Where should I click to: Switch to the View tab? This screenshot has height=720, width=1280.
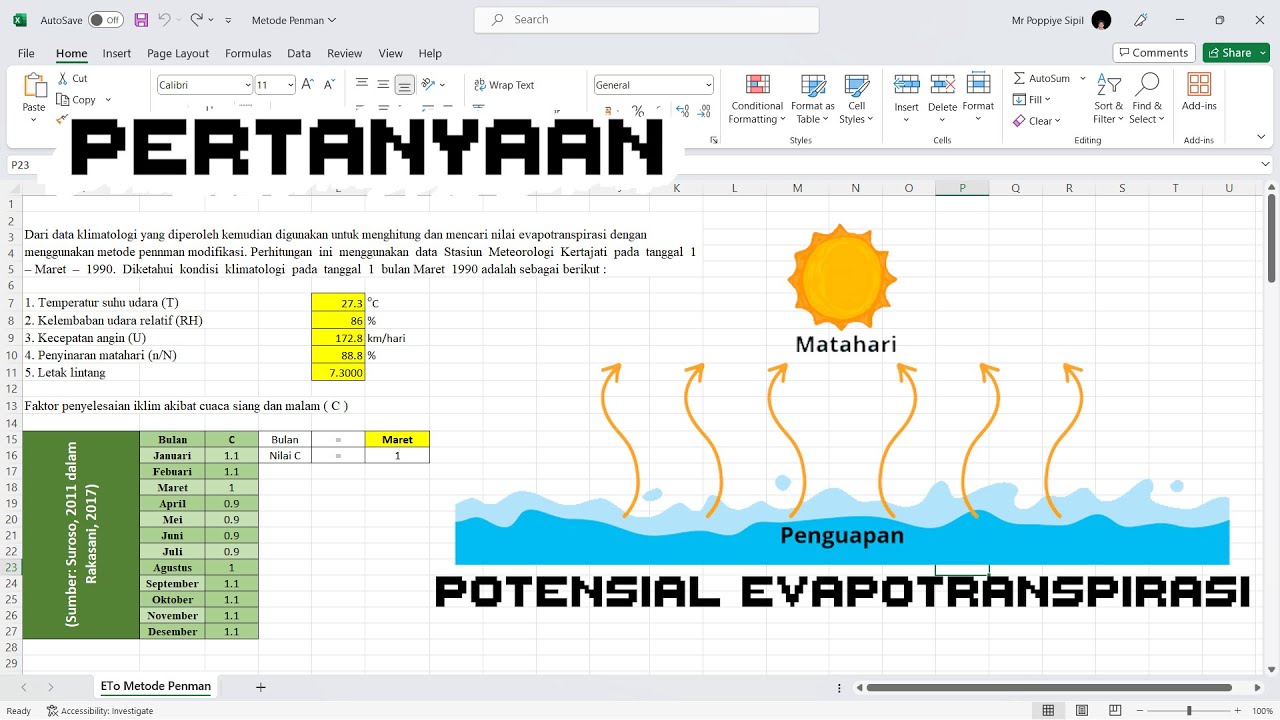[390, 53]
